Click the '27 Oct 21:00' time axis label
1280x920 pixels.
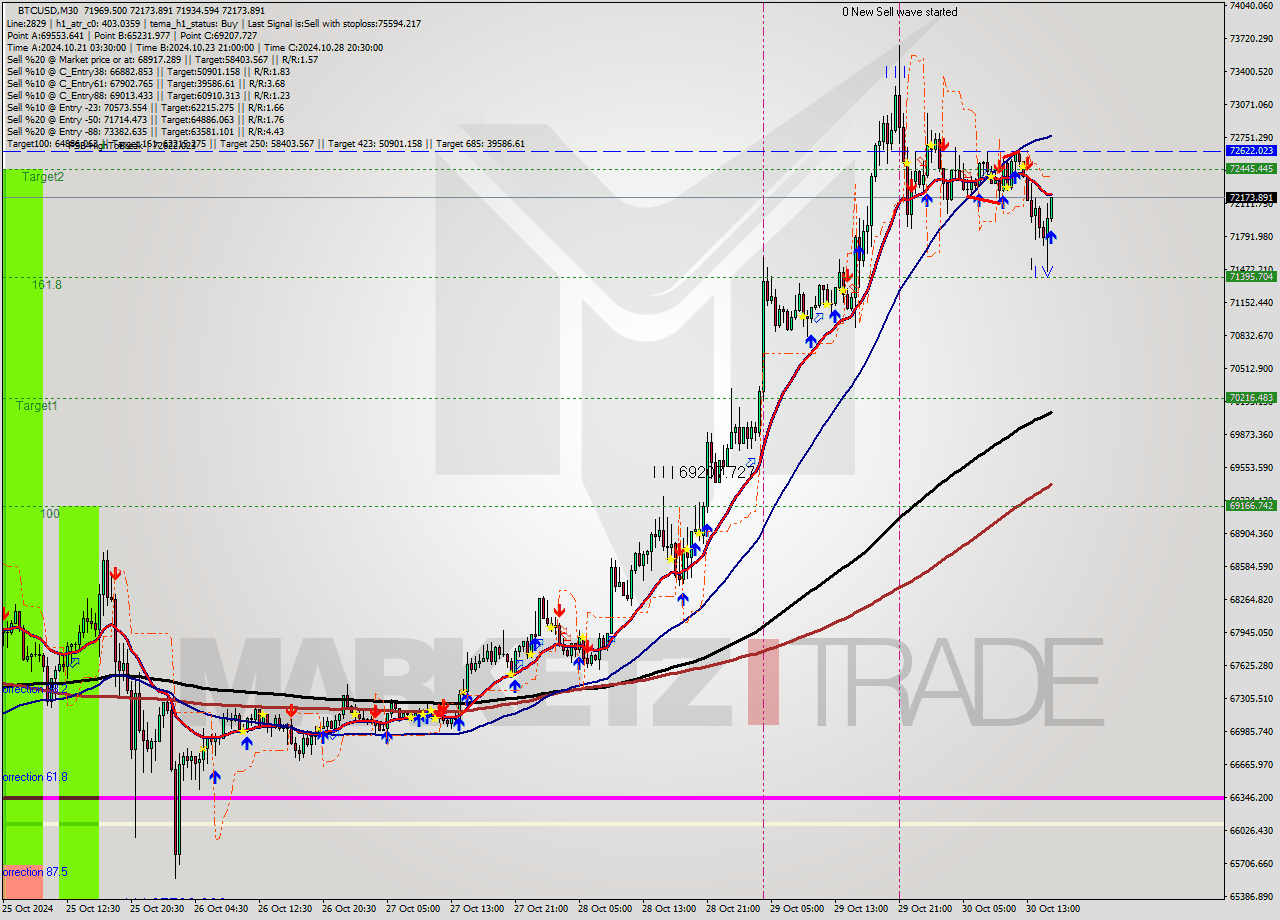(541, 909)
